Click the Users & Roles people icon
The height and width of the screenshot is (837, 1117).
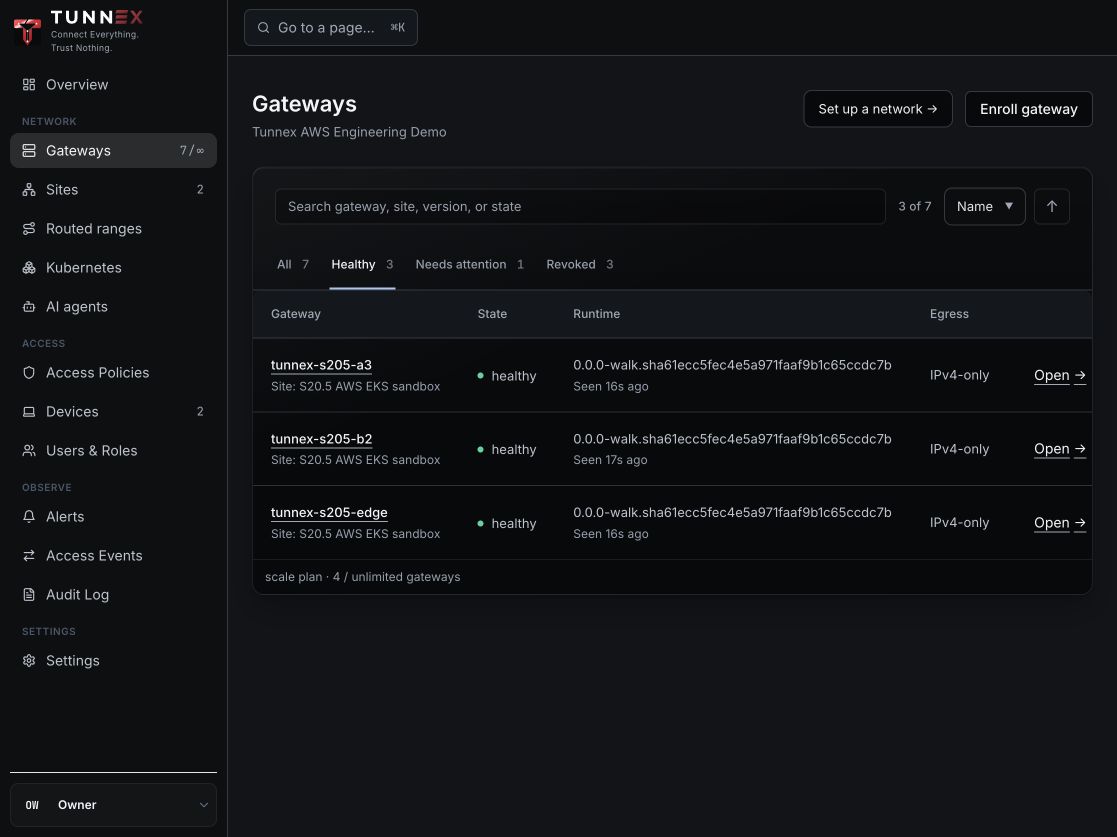[x=28, y=451]
